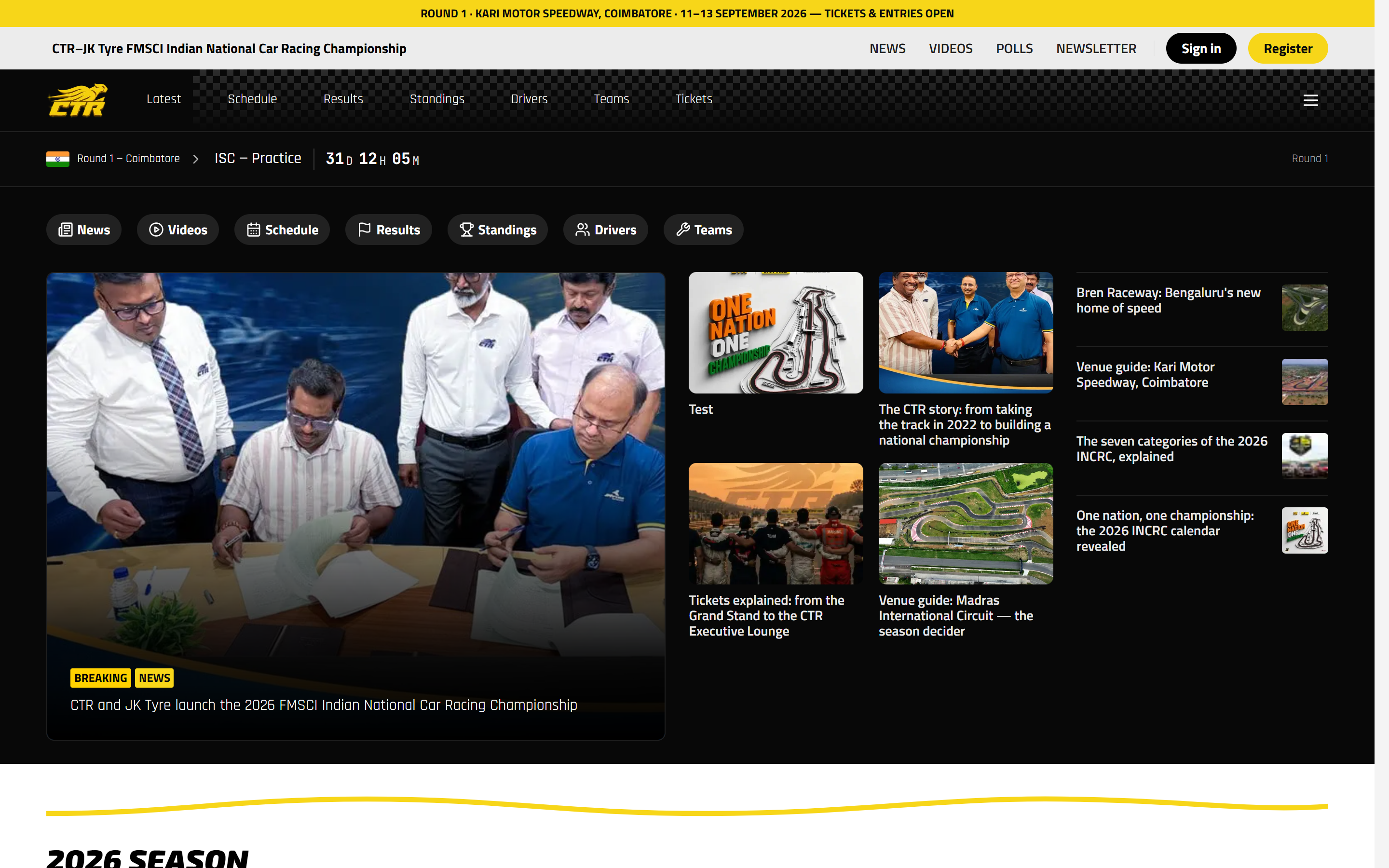
Task: Click the ISC – Practice session label
Action: point(258,159)
